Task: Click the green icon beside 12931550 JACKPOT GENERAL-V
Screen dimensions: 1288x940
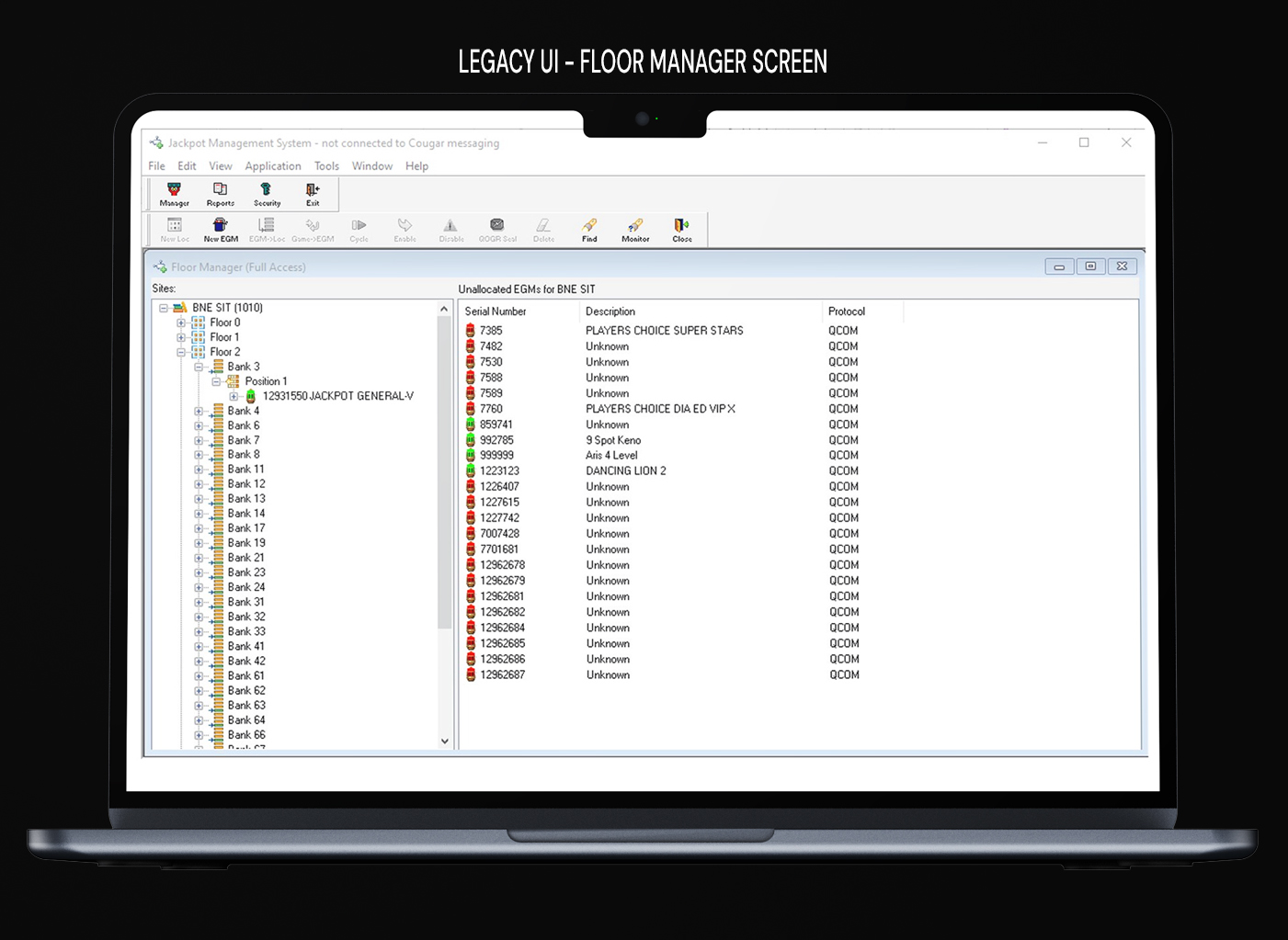Action: click(x=251, y=396)
